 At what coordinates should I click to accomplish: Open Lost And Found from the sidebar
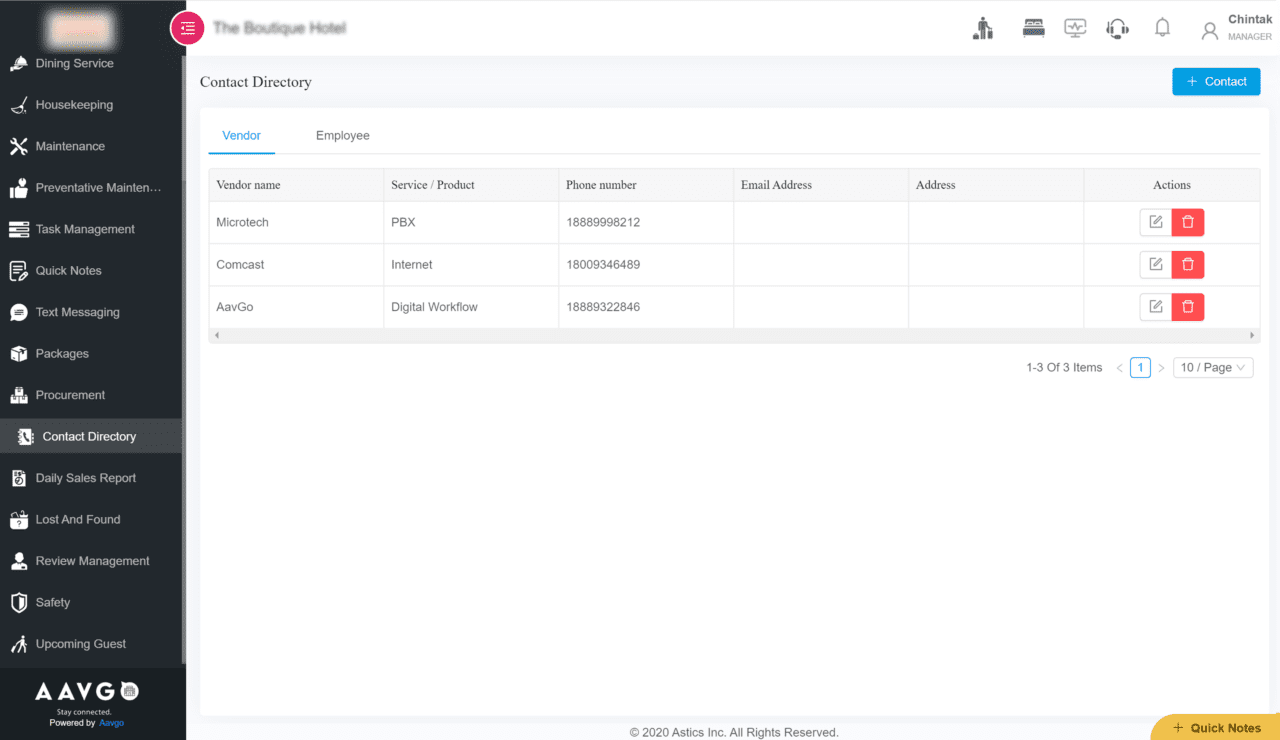[76, 519]
